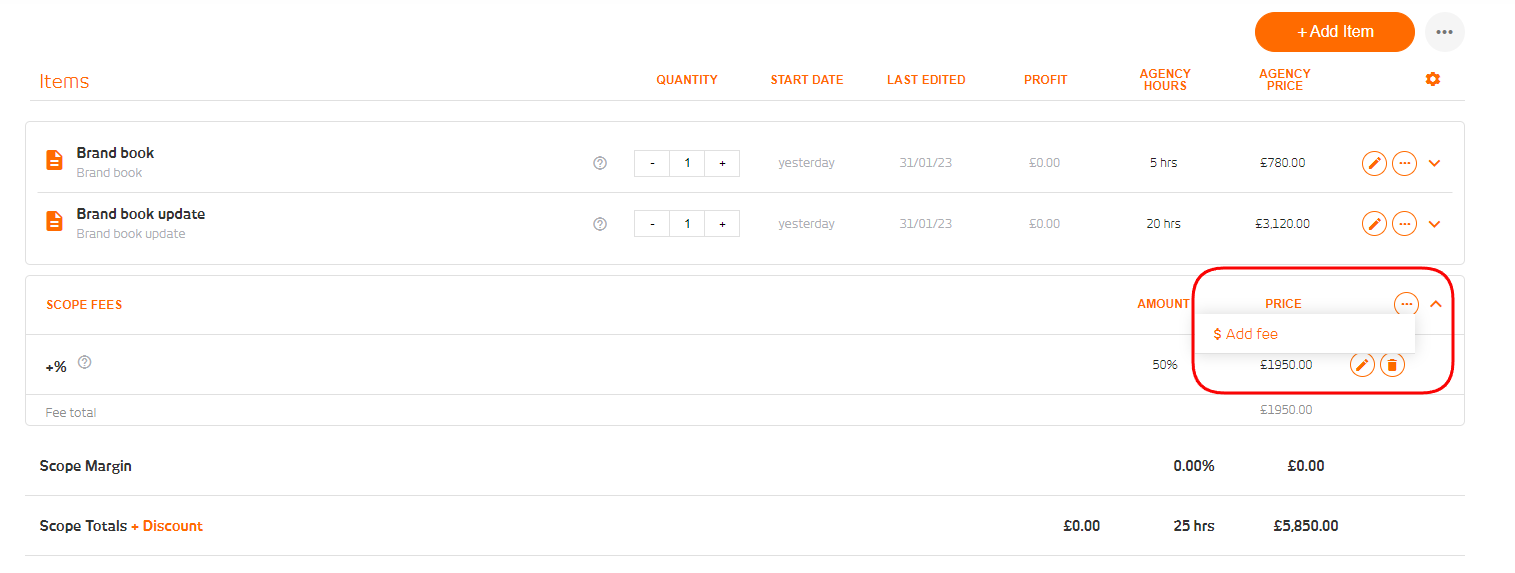Sort by Last Edited column header

[926, 80]
